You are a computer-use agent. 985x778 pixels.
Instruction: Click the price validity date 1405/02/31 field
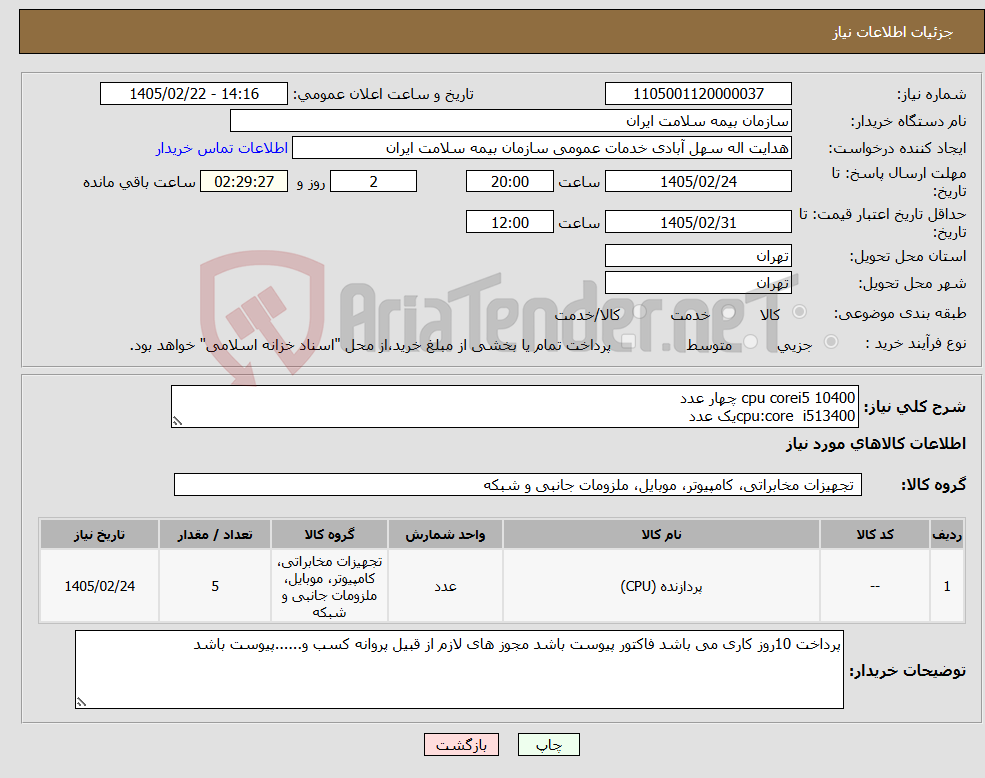tap(698, 222)
